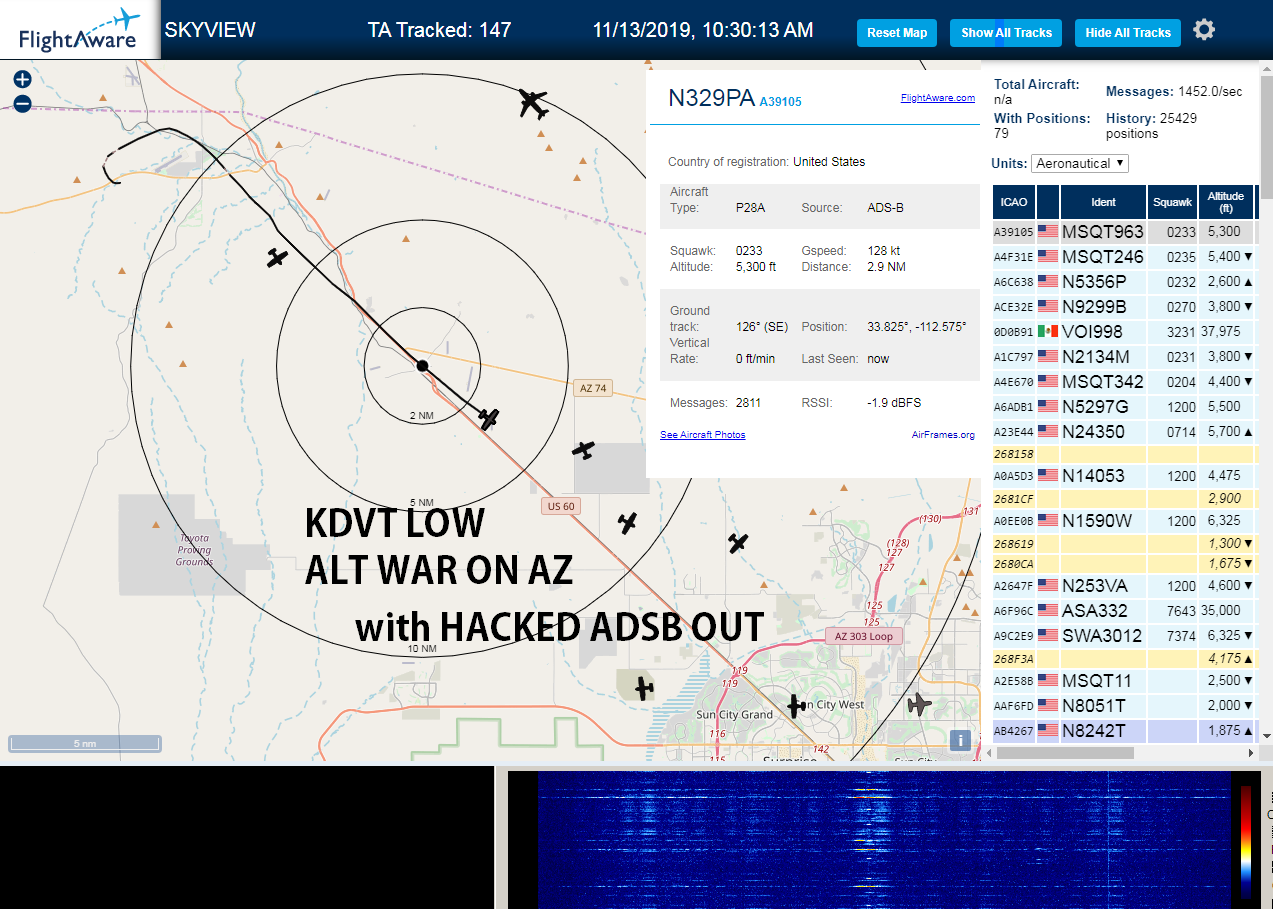The width and height of the screenshot is (1273, 909).
Task: Click Reset Map button
Action: coord(897,33)
